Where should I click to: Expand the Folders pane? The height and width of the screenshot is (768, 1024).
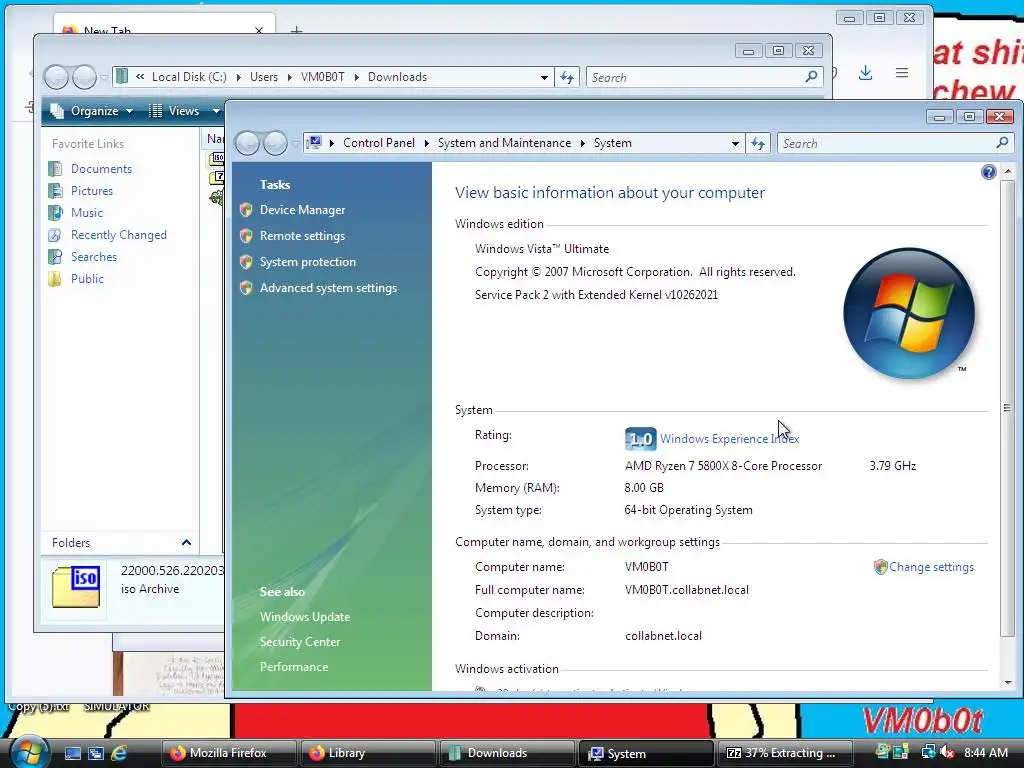tap(186, 543)
